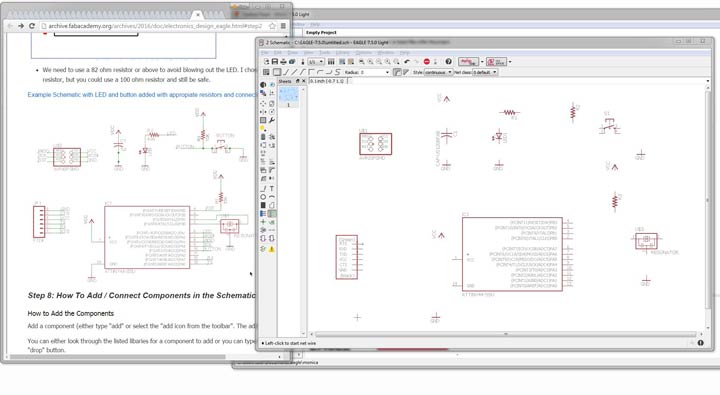Choose the second wire bend style
The image size is (720, 395).
click(286, 72)
